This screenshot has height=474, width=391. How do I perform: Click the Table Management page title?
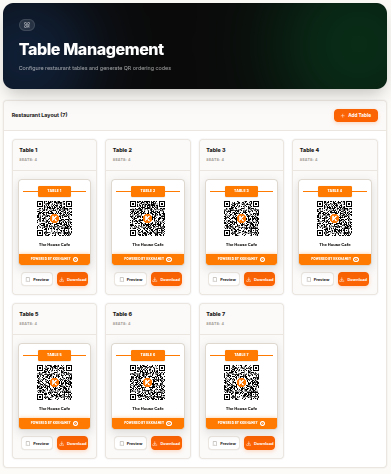[91, 49]
